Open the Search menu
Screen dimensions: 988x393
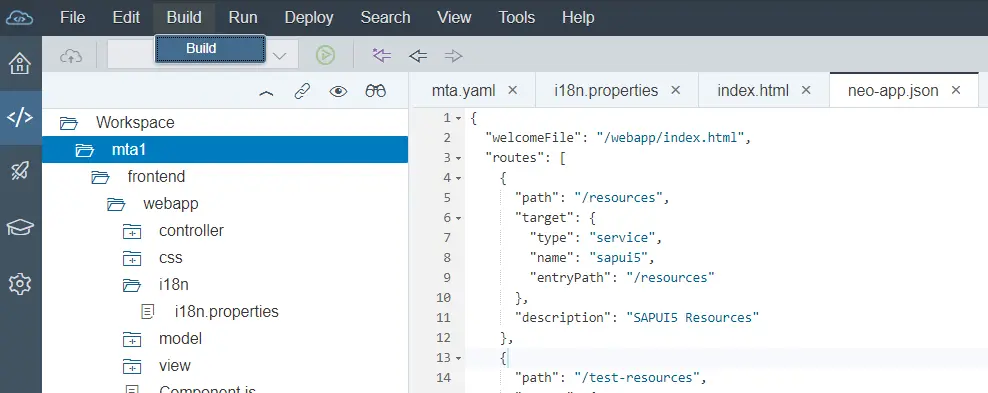coord(385,18)
